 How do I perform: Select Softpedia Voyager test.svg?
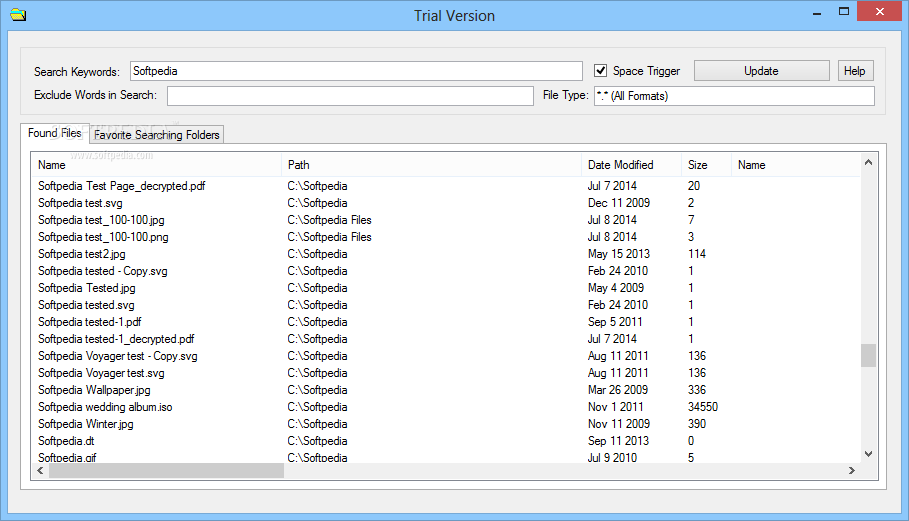[x=101, y=373]
